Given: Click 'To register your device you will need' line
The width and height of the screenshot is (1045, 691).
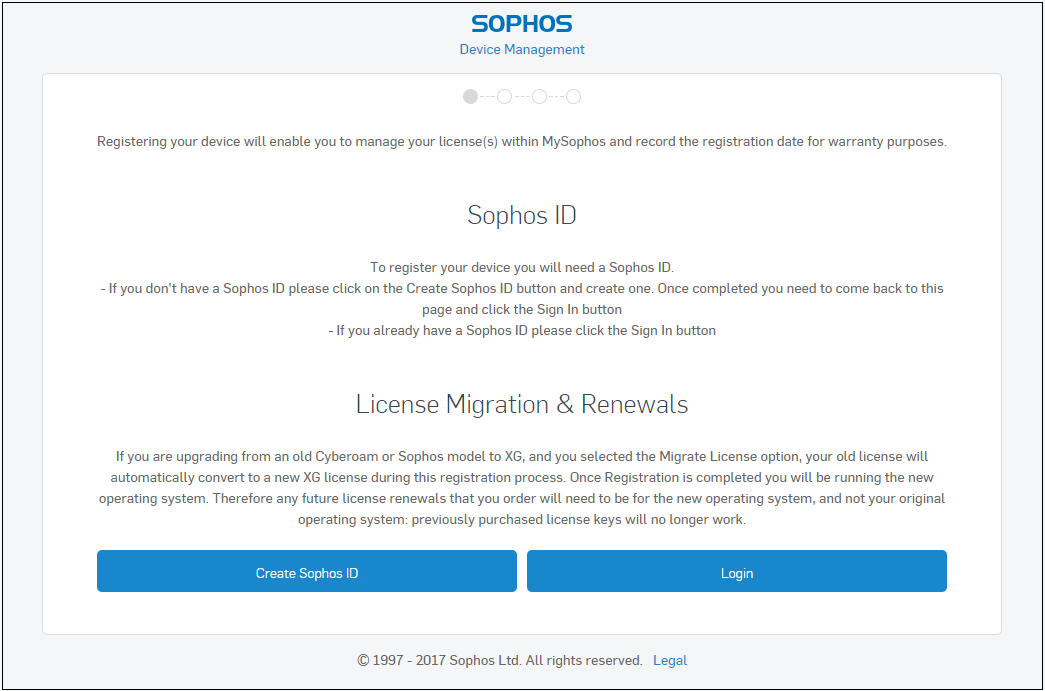Looking at the screenshot, I should click(x=522, y=267).
